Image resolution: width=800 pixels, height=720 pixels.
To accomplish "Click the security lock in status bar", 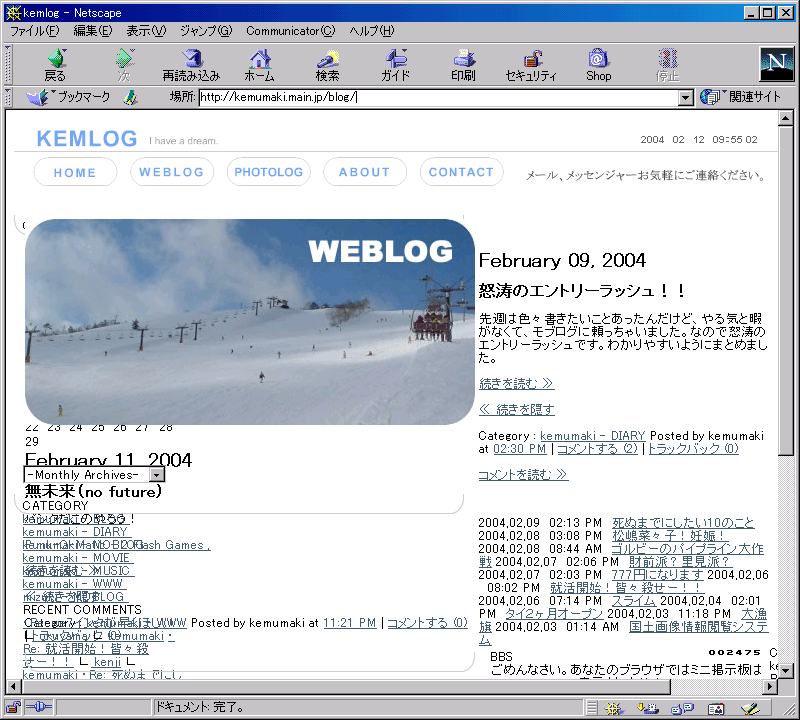I will tap(13, 707).
